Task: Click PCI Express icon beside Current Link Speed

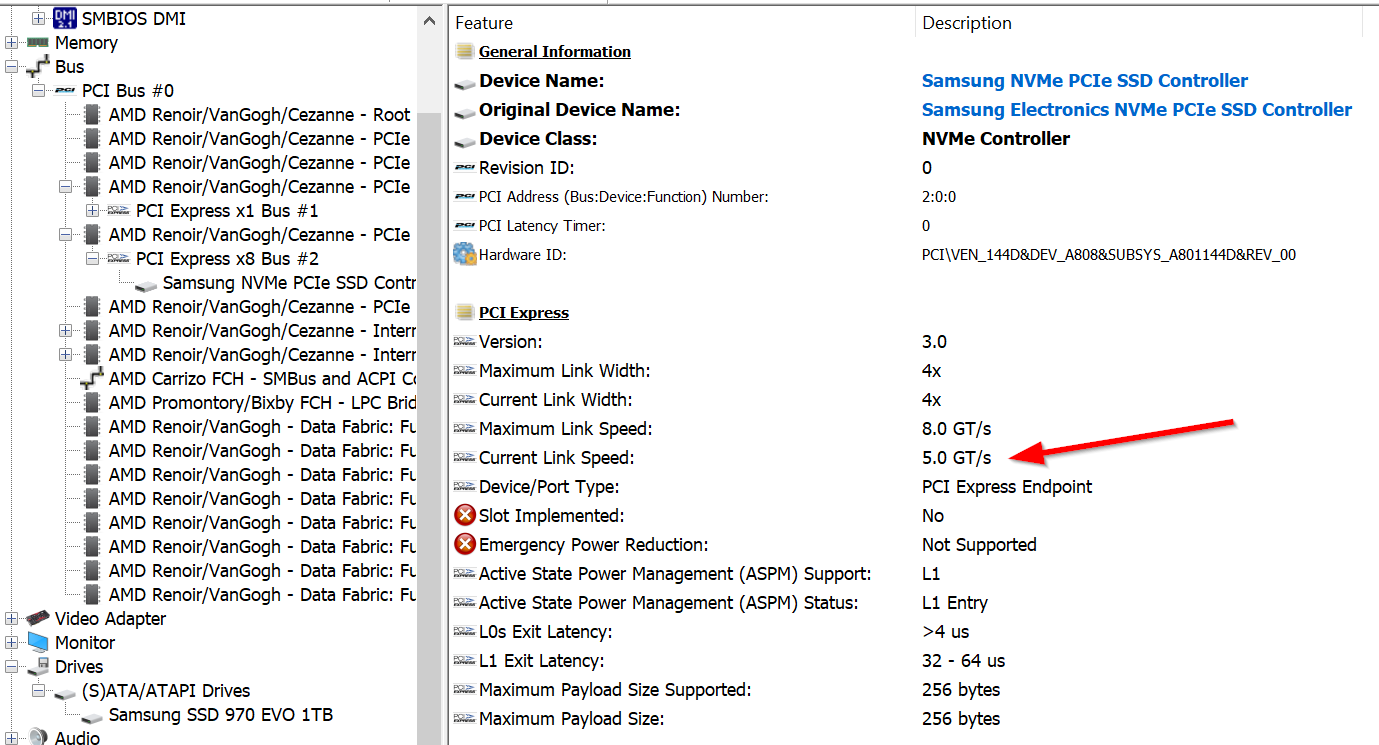Action: [x=464, y=458]
